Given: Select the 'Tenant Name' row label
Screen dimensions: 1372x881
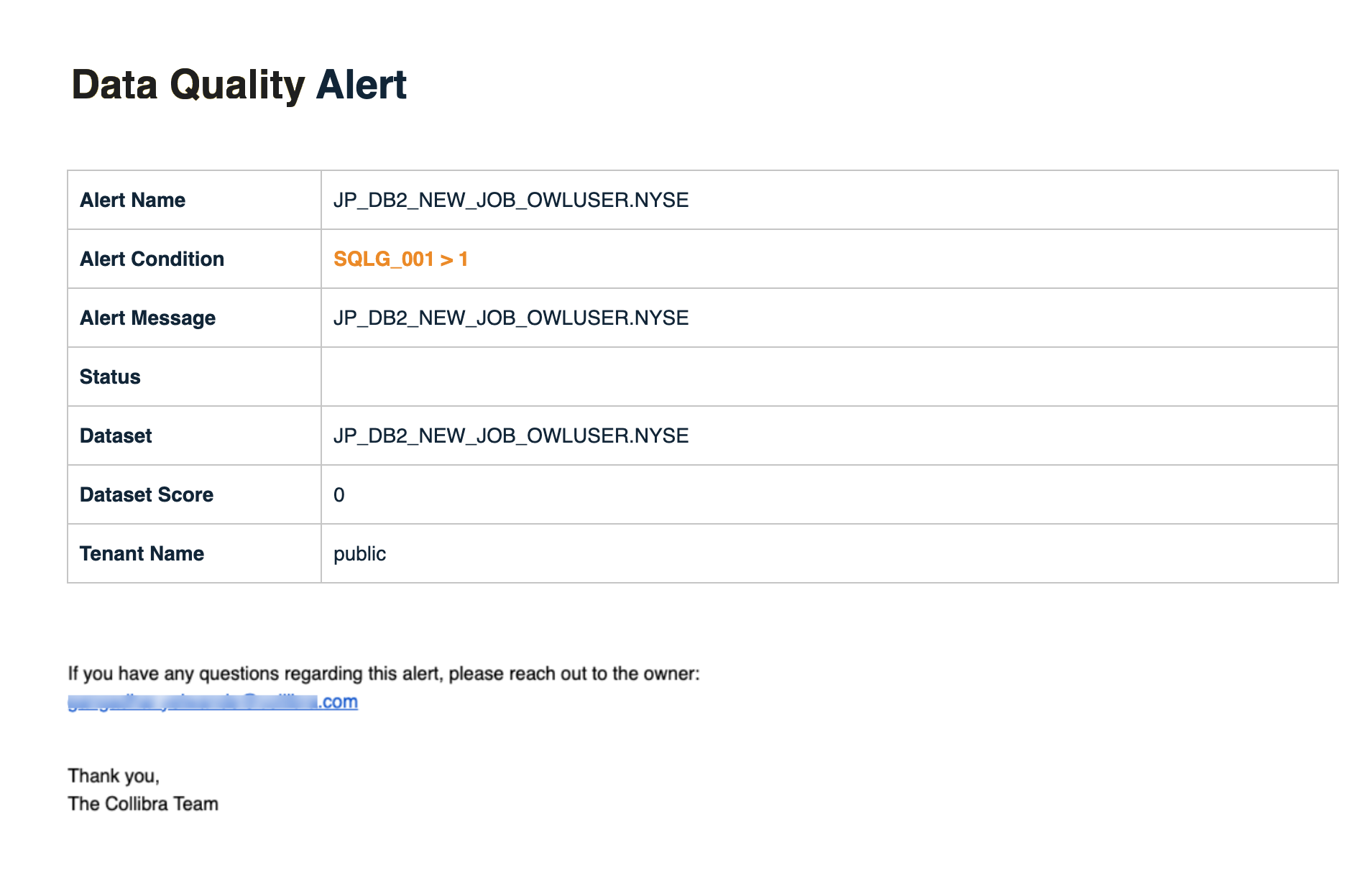Looking at the screenshot, I should pos(142,553).
